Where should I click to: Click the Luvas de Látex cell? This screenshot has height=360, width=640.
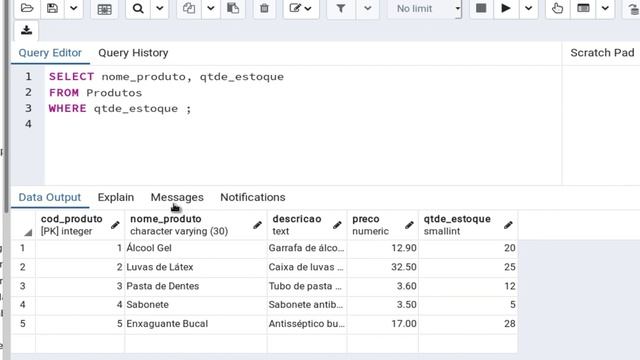[x=196, y=267]
